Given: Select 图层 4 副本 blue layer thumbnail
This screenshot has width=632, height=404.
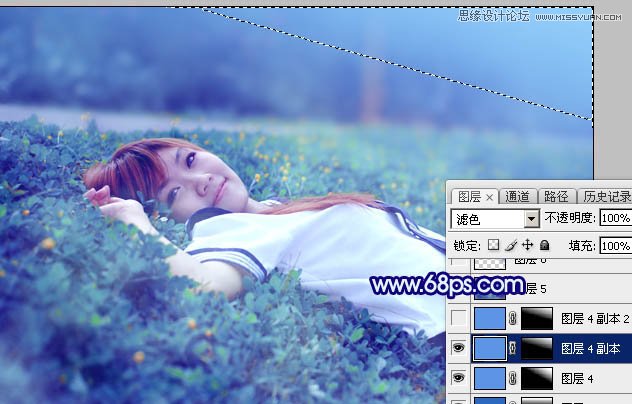Looking at the screenshot, I should point(490,348).
